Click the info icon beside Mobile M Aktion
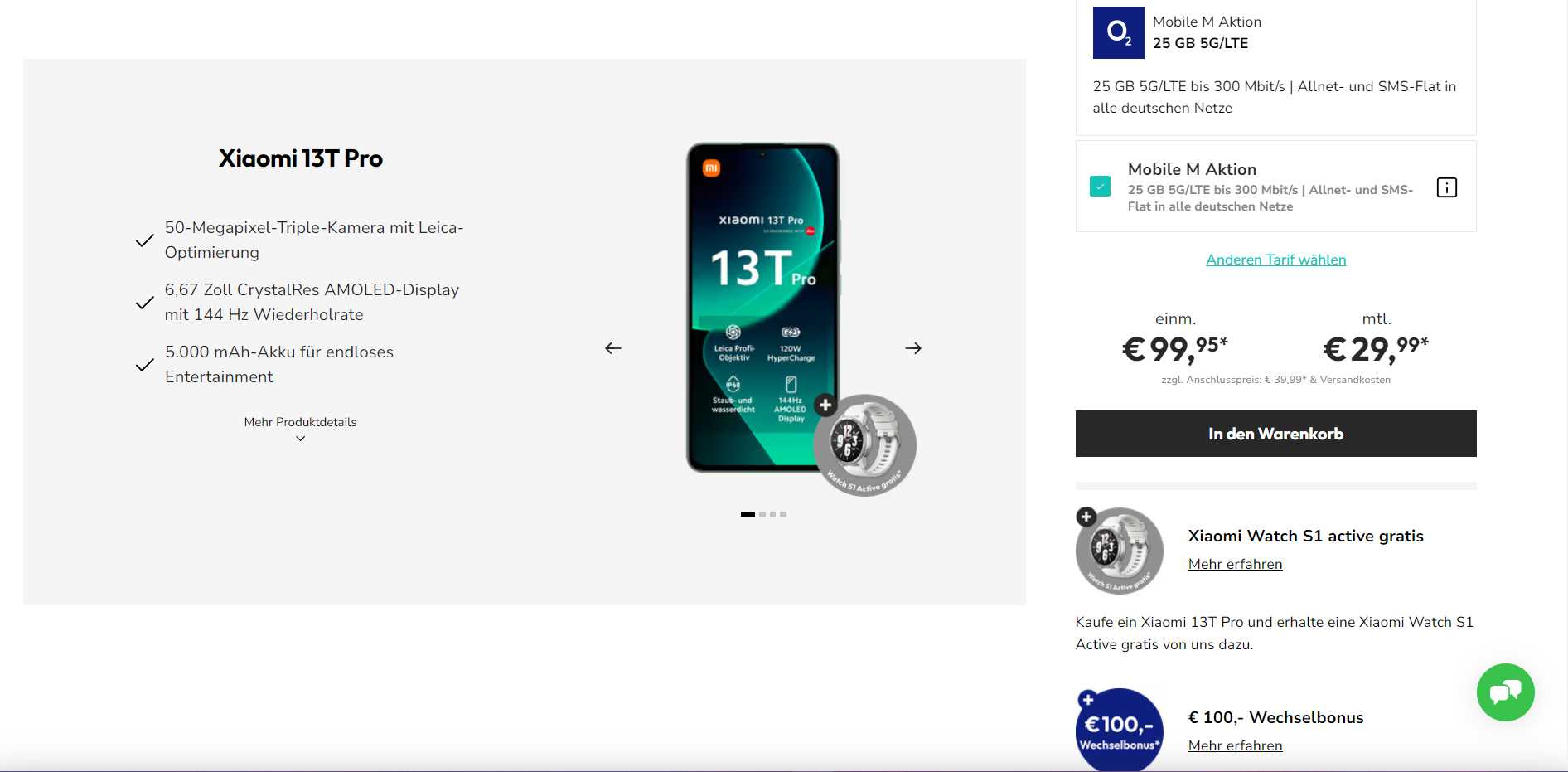The height and width of the screenshot is (772, 1568). [1446, 187]
